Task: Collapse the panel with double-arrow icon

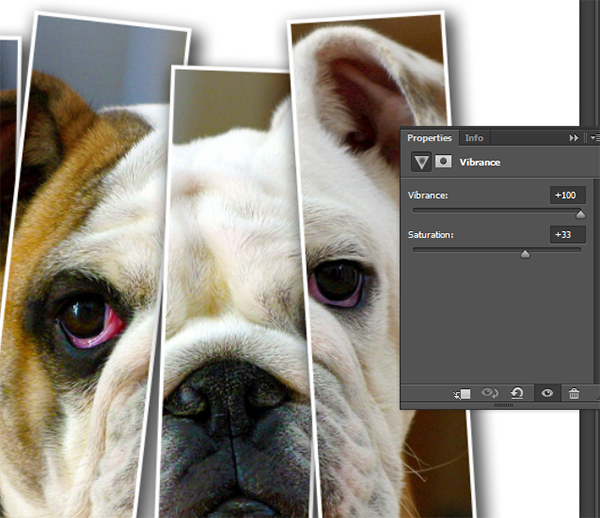Action: coord(574,138)
